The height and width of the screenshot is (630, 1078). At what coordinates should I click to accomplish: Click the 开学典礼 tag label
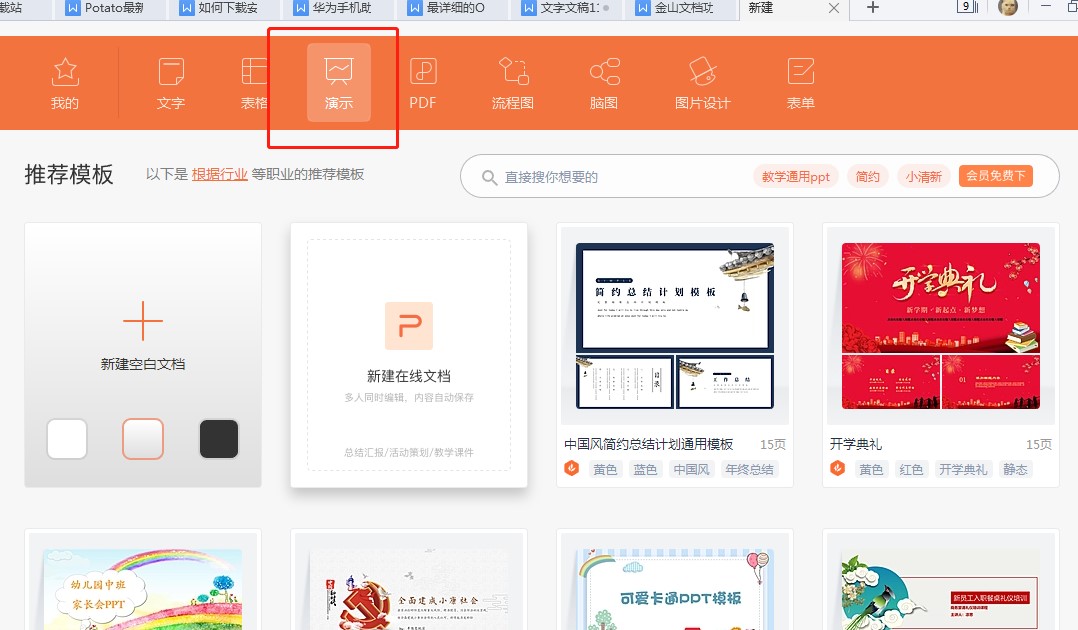click(x=962, y=469)
